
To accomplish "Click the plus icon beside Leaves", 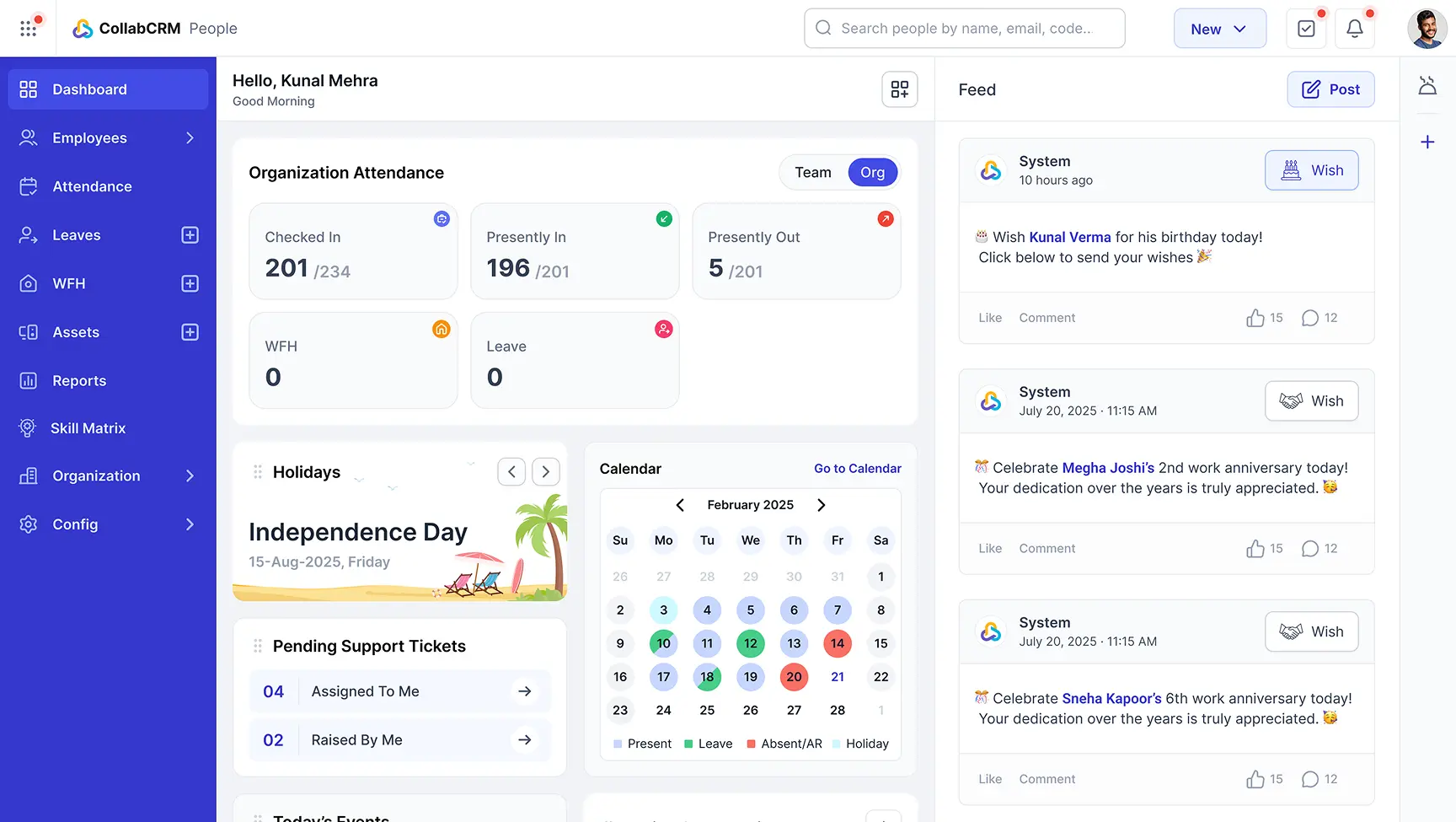I will 190,234.
